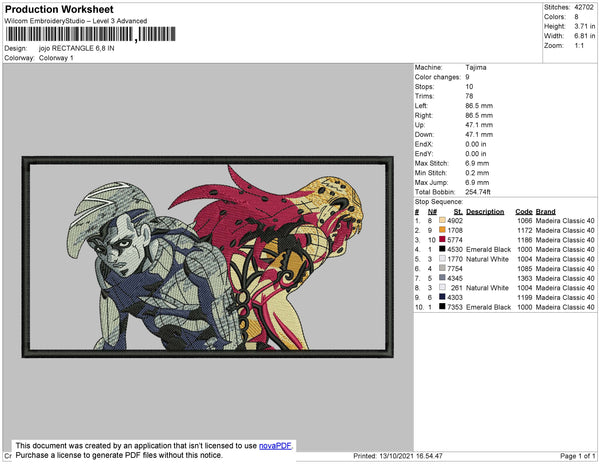Select the height value 3.71 in

(585, 26)
